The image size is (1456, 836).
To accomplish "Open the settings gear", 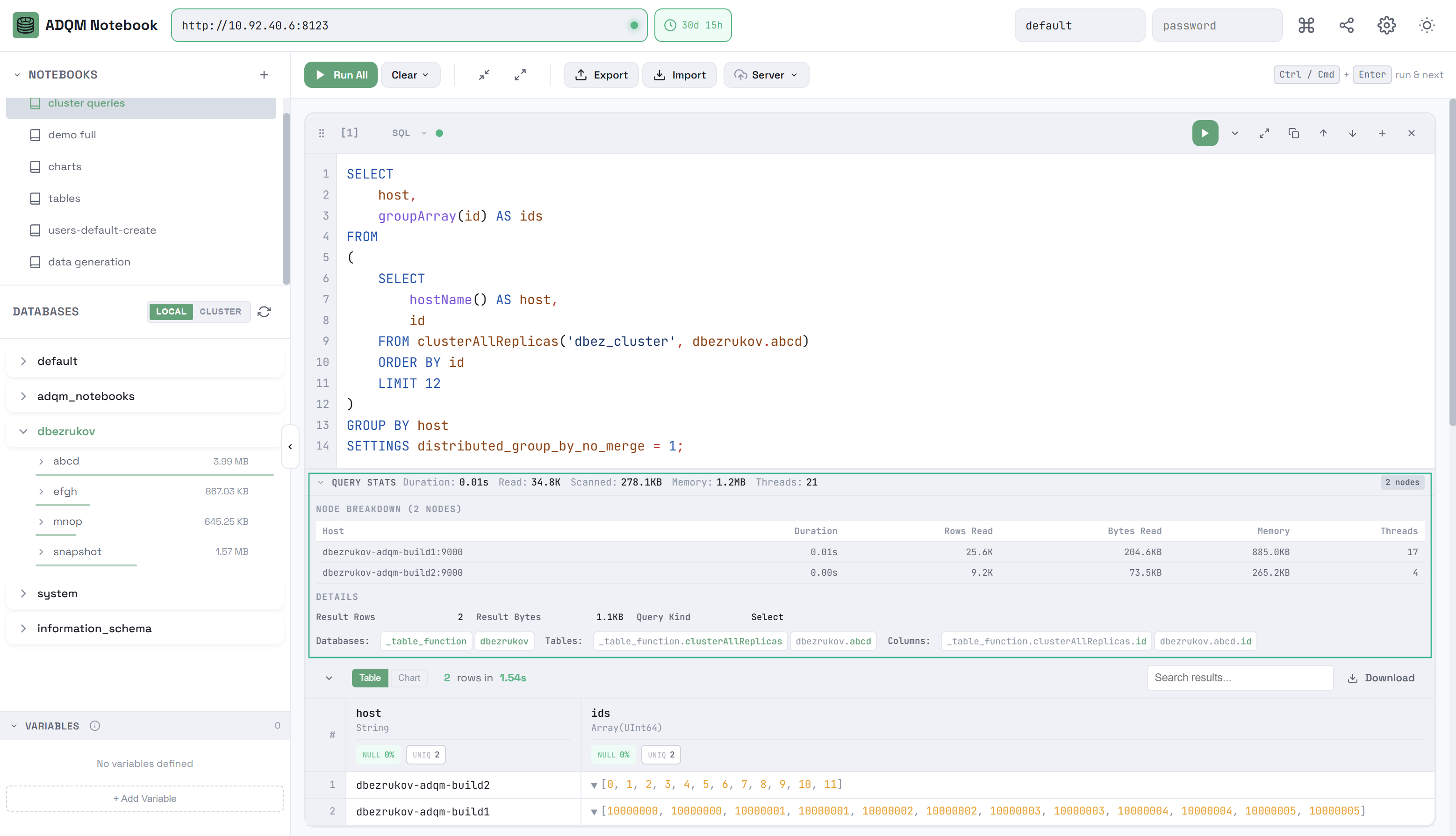I will click(x=1386, y=25).
